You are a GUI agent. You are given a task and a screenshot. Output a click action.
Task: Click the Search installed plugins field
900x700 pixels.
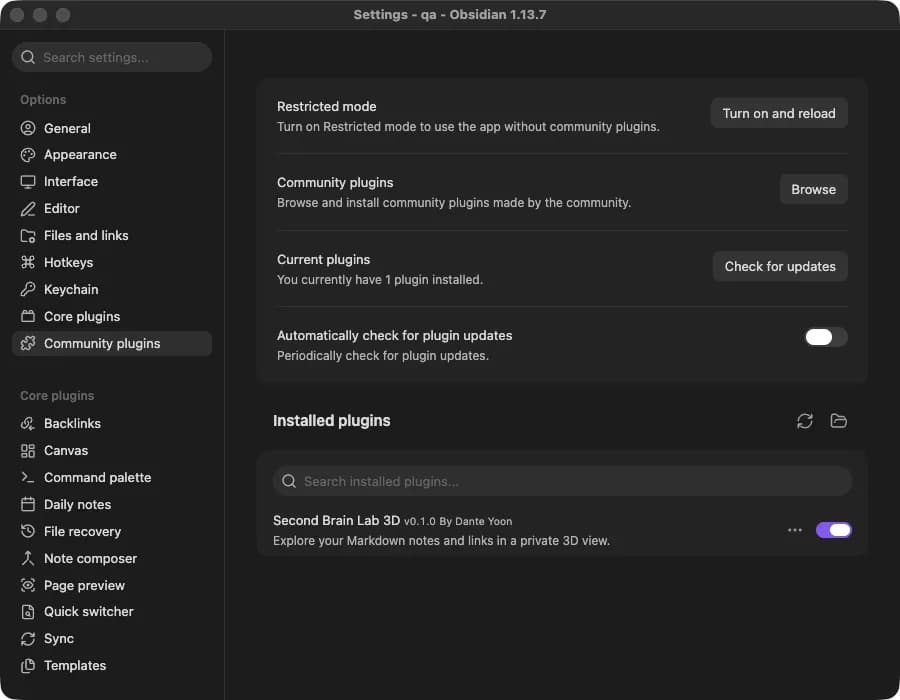(x=562, y=481)
